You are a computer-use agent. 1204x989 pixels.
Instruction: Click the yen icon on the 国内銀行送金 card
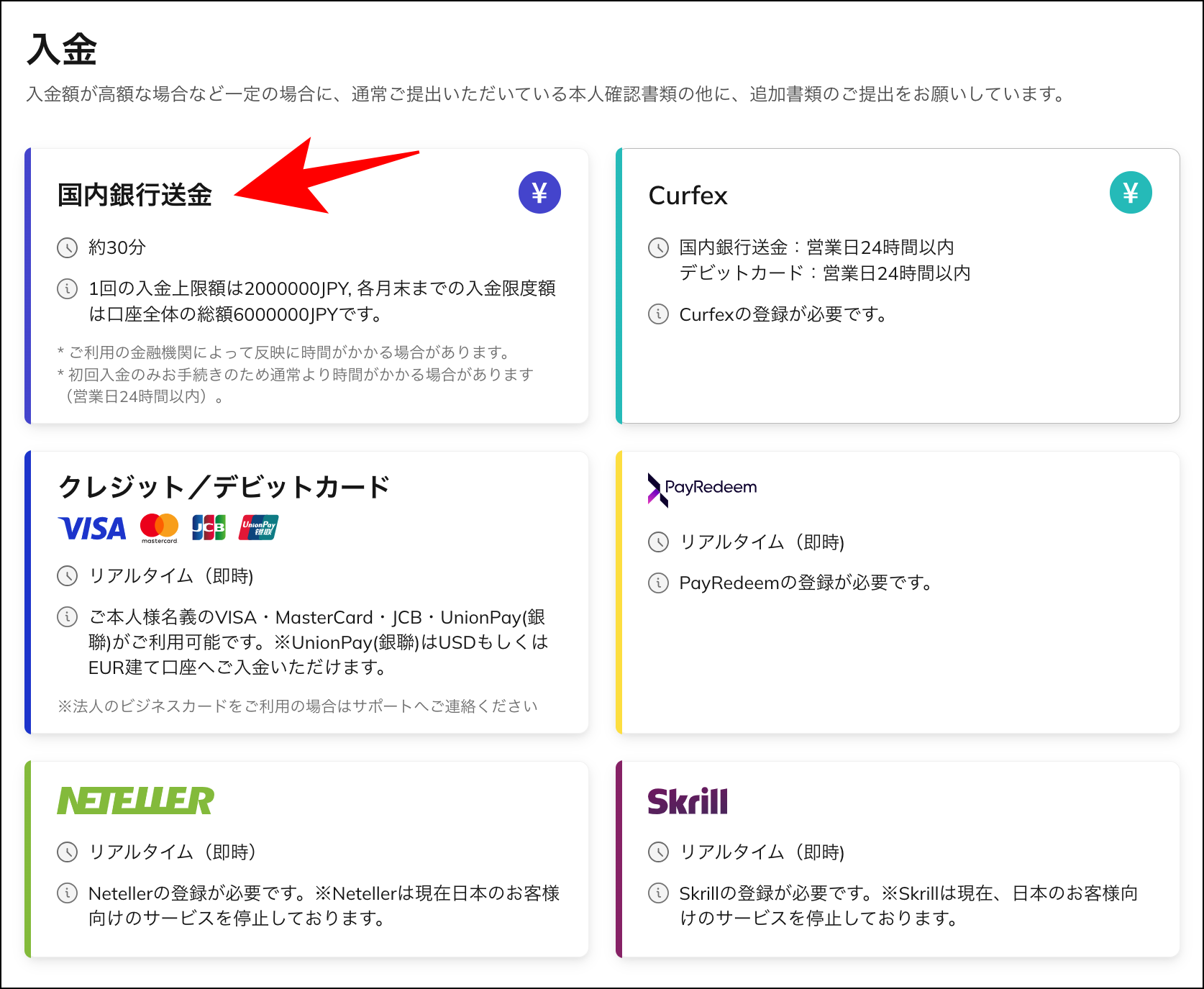(539, 192)
